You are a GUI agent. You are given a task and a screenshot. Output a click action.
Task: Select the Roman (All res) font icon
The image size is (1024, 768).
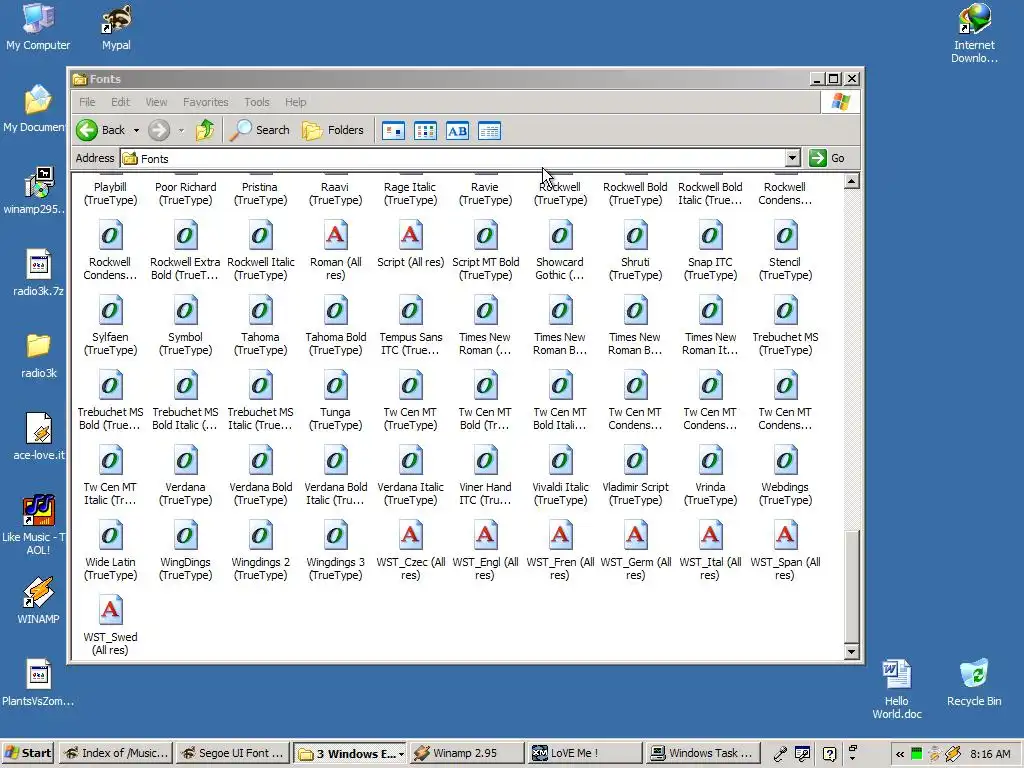336,236
